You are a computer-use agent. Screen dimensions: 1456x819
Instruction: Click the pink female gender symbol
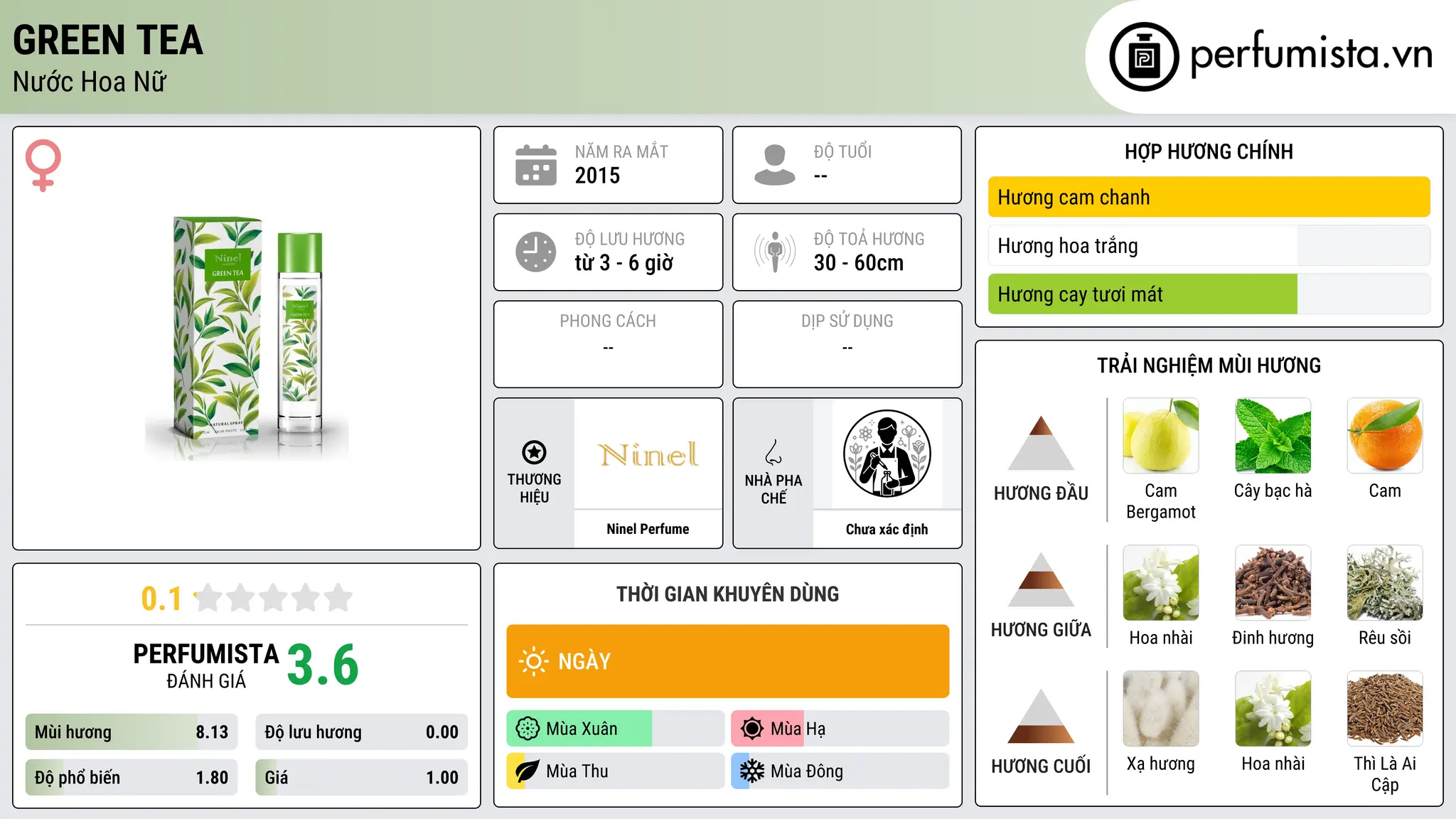(43, 165)
